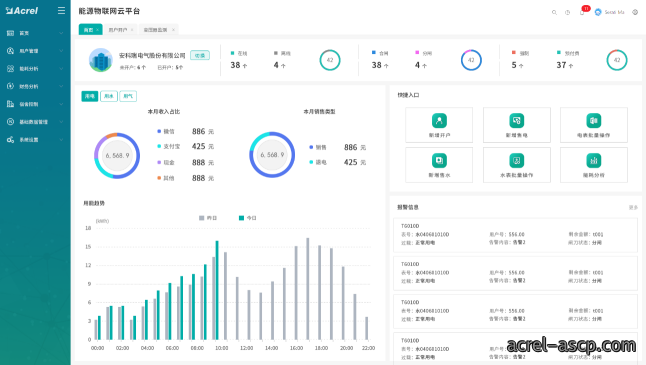The height and width of the screenshot is (365, 646).
Task: Open the second T6010D alarm card
Action: [515, 273]
